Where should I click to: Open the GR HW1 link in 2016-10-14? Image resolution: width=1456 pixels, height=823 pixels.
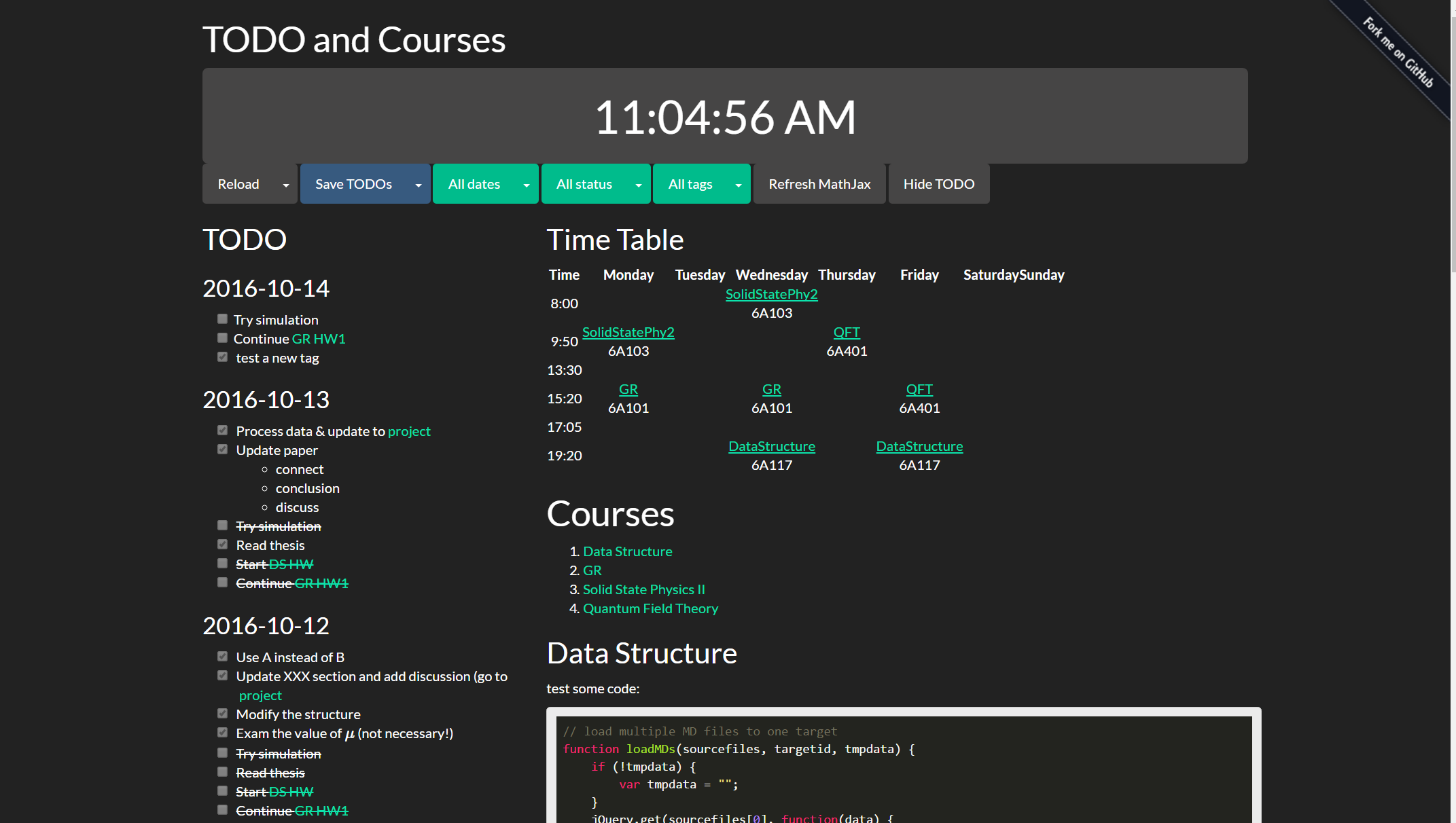coord(319,339)
